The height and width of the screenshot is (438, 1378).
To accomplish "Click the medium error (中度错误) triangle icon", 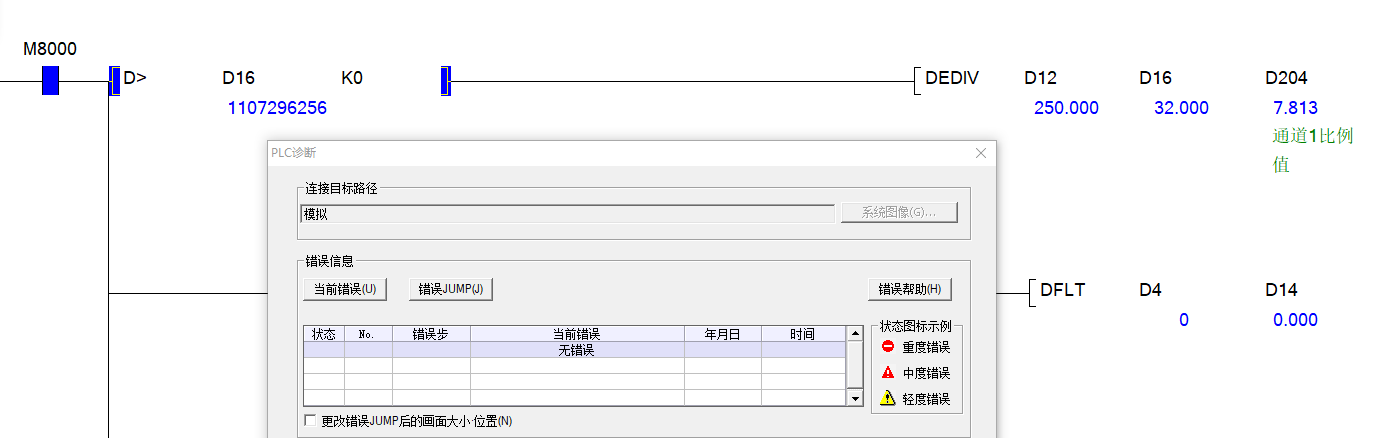I will 887,373.
